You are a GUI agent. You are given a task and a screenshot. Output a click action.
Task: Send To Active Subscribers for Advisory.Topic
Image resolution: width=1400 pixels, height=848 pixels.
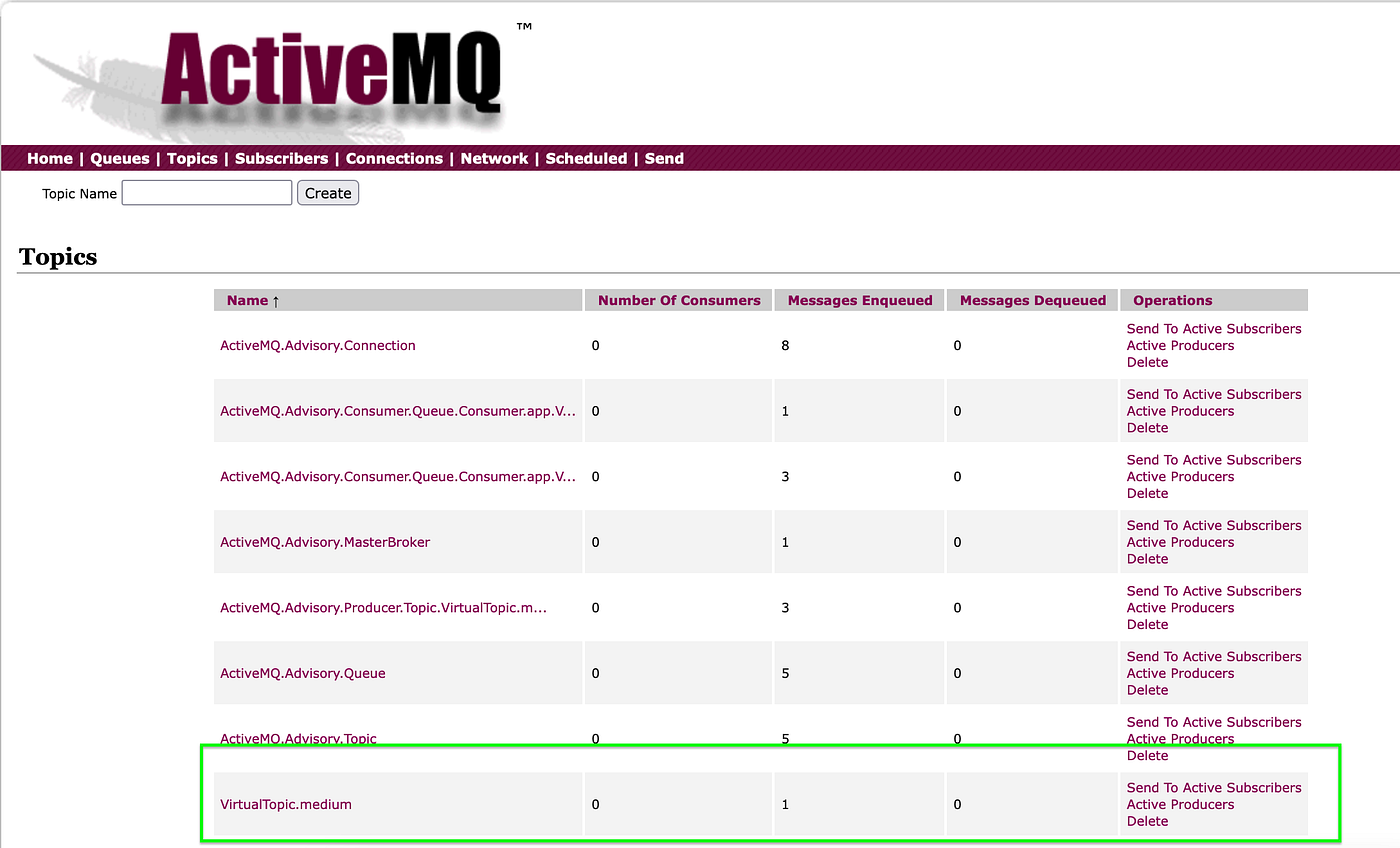click(1214, 722)
